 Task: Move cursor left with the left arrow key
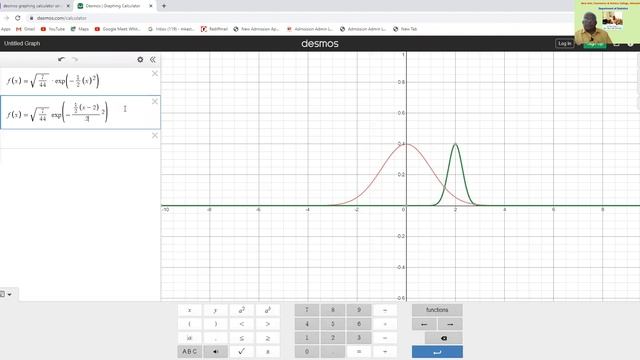coord(424,324)
